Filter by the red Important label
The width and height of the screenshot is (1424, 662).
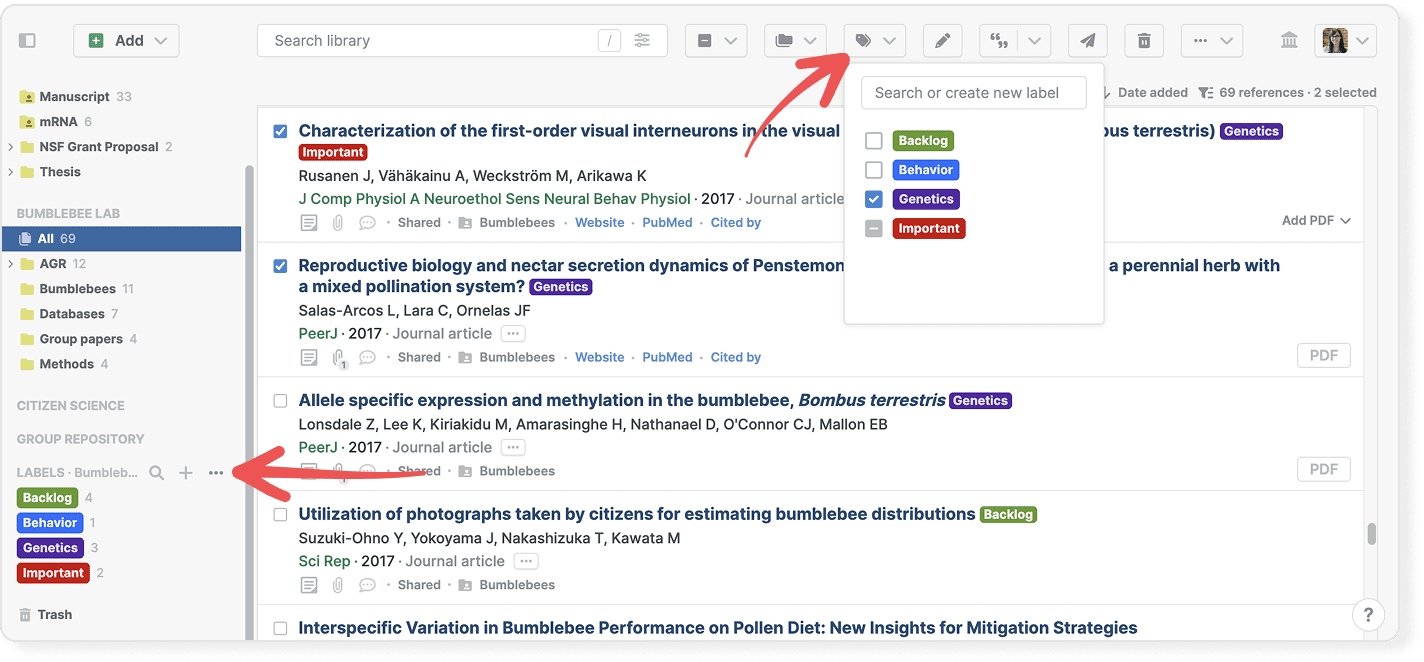coord(53,573)
